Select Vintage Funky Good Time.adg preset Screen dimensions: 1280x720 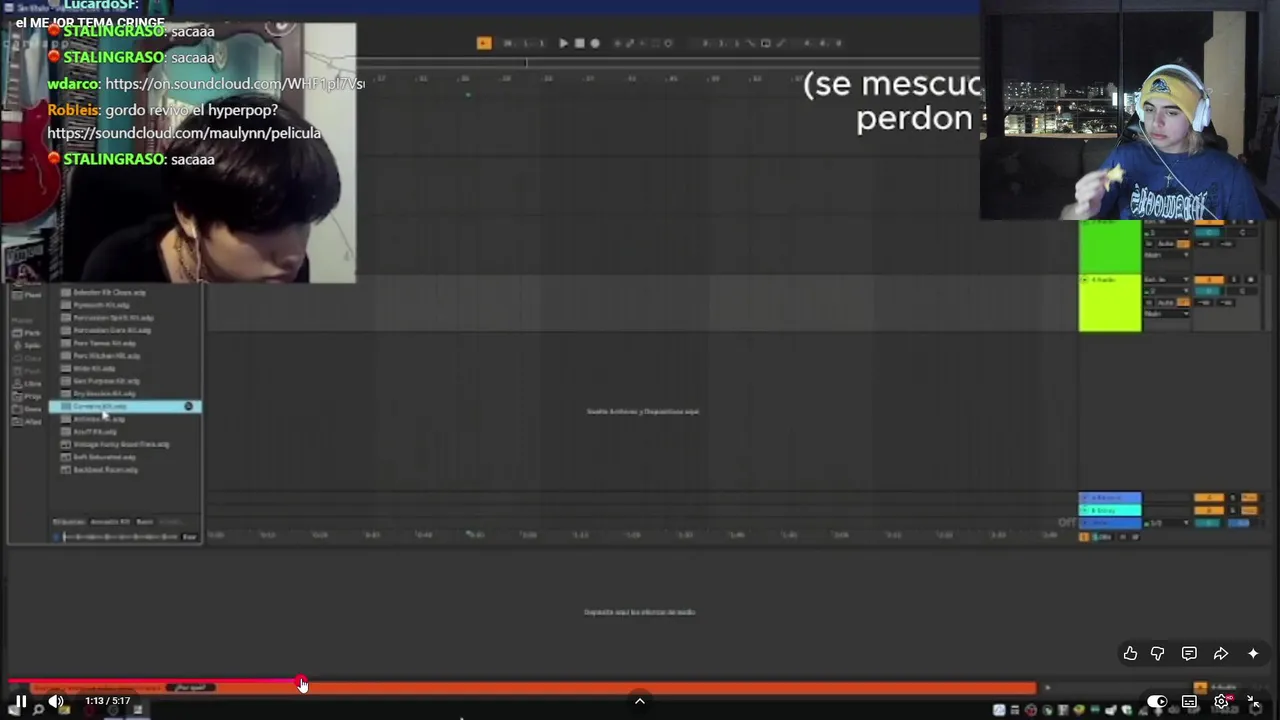pyautogui.click(x=120, y=444)
